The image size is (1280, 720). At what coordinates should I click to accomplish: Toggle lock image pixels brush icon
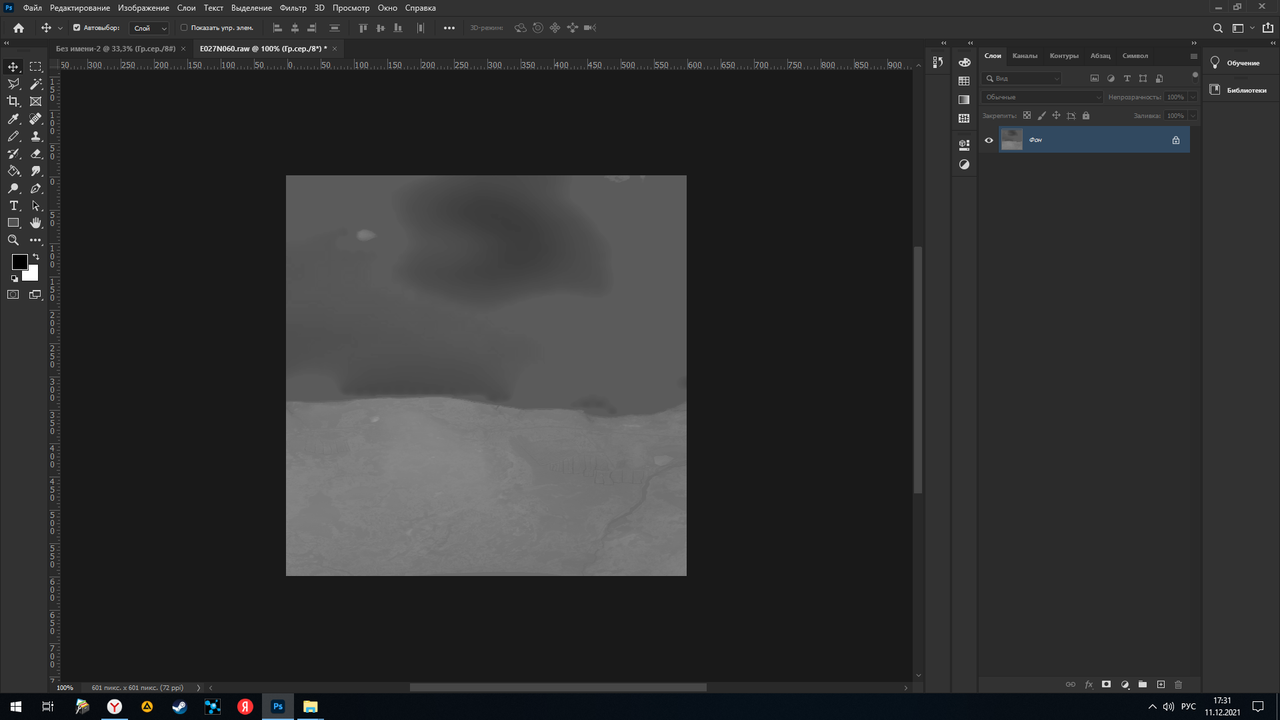1041,116
